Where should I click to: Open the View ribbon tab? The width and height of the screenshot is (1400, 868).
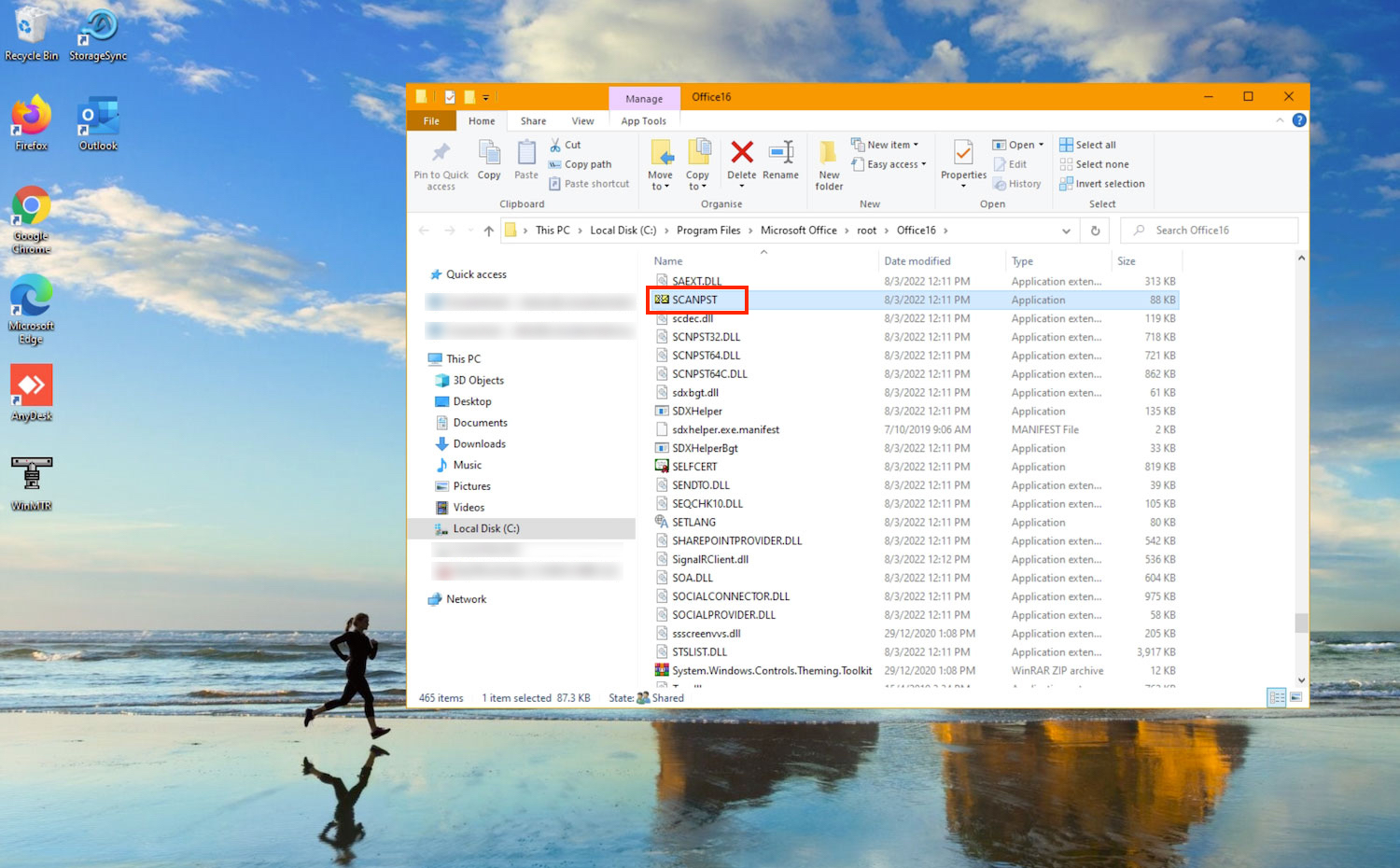click(x=582, y=121)
